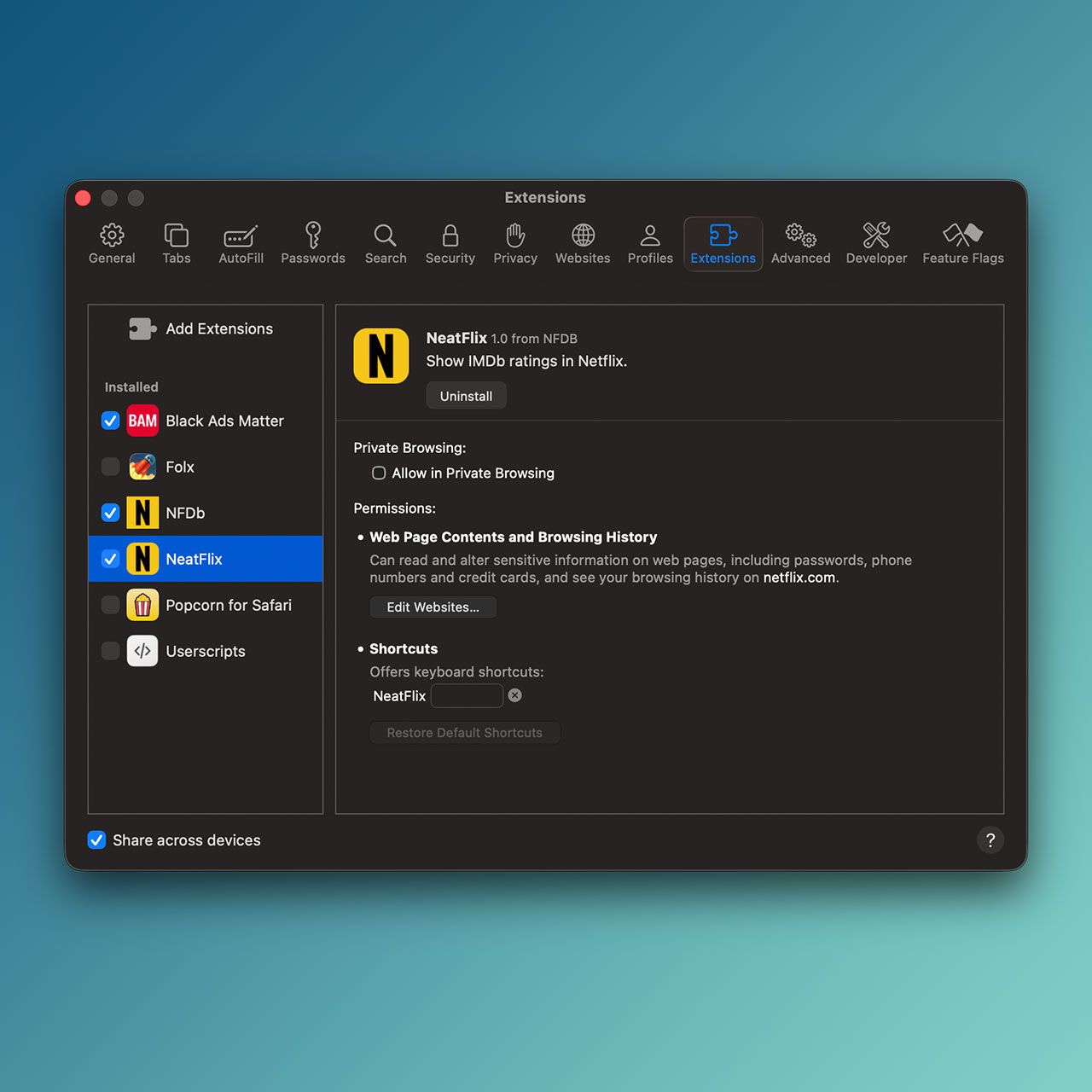Click the Folx rocket icon
The width and height of the screenshot is (1092, 1092).
tap(142, 467)
